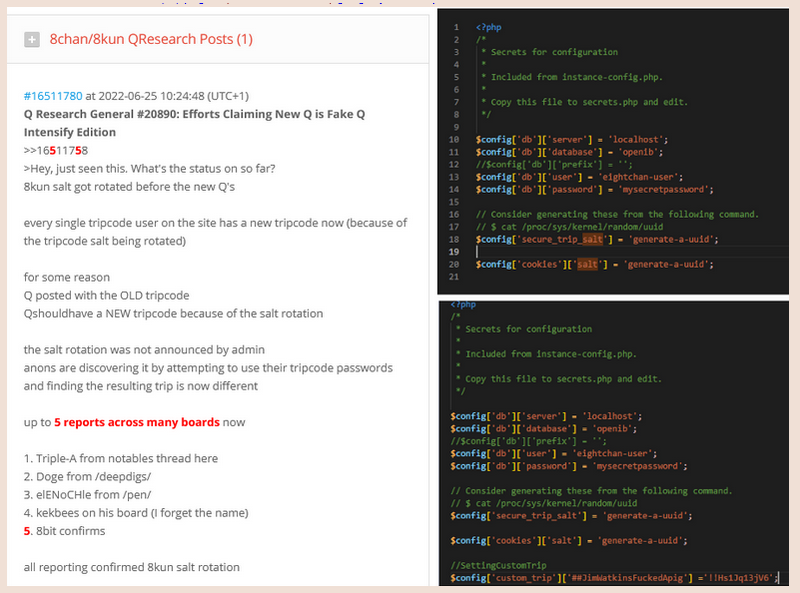Click list item '4. kekbees on his board'

point(136,513)
